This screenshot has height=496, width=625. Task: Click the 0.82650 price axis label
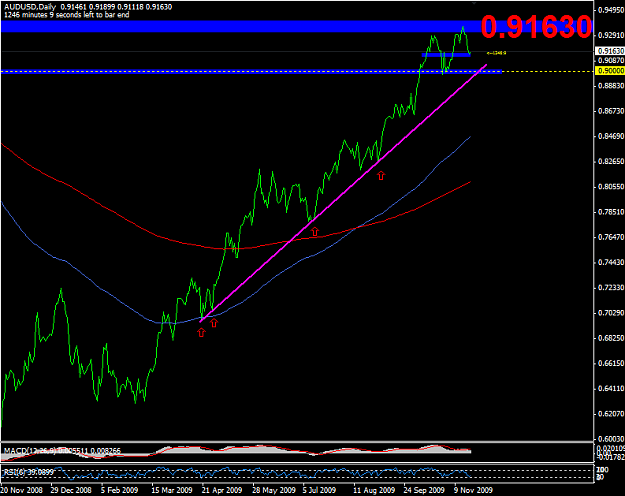(611, 161)
